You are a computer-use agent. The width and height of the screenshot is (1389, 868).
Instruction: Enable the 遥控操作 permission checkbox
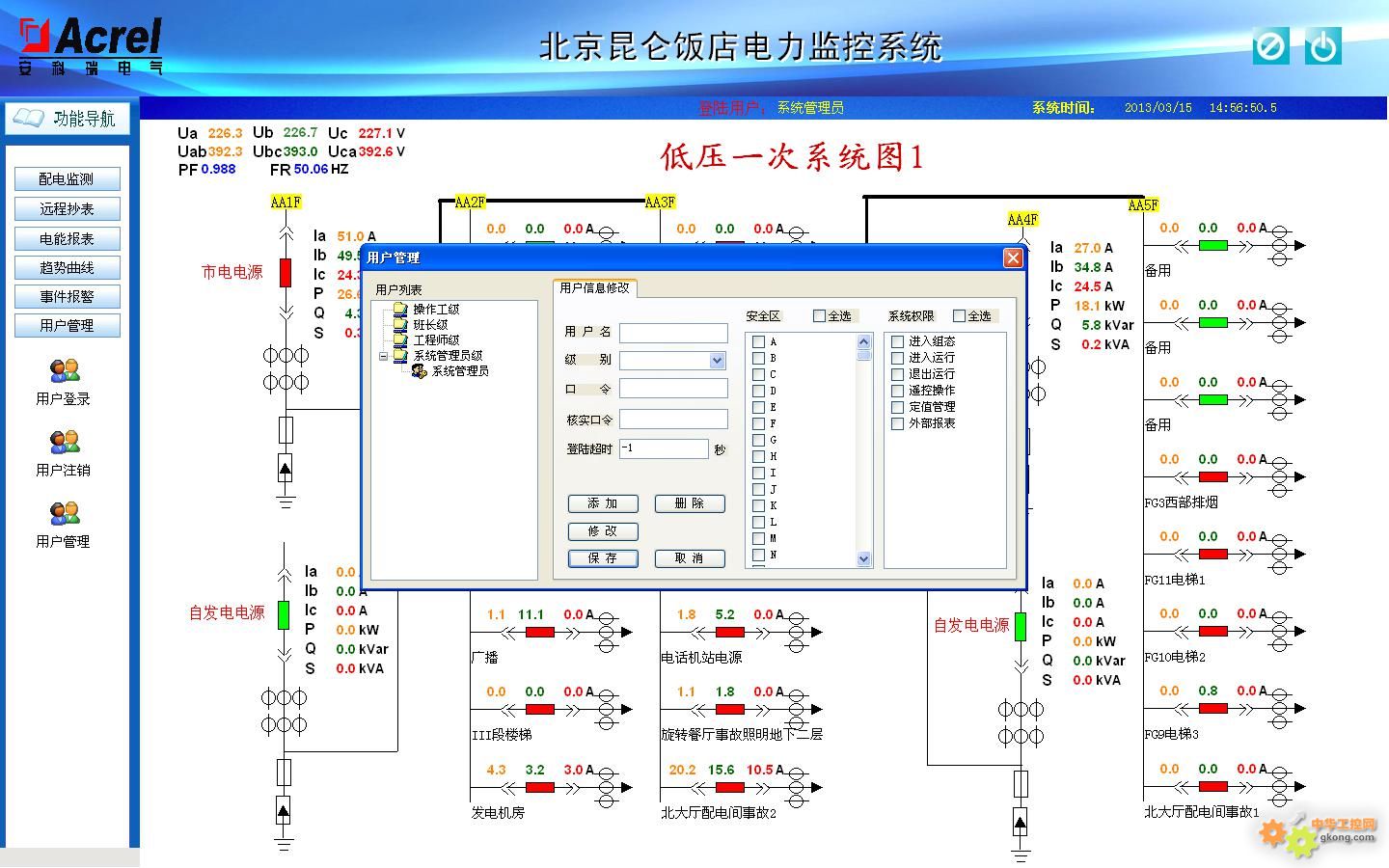pyautogui.click(x=897, y=391)
